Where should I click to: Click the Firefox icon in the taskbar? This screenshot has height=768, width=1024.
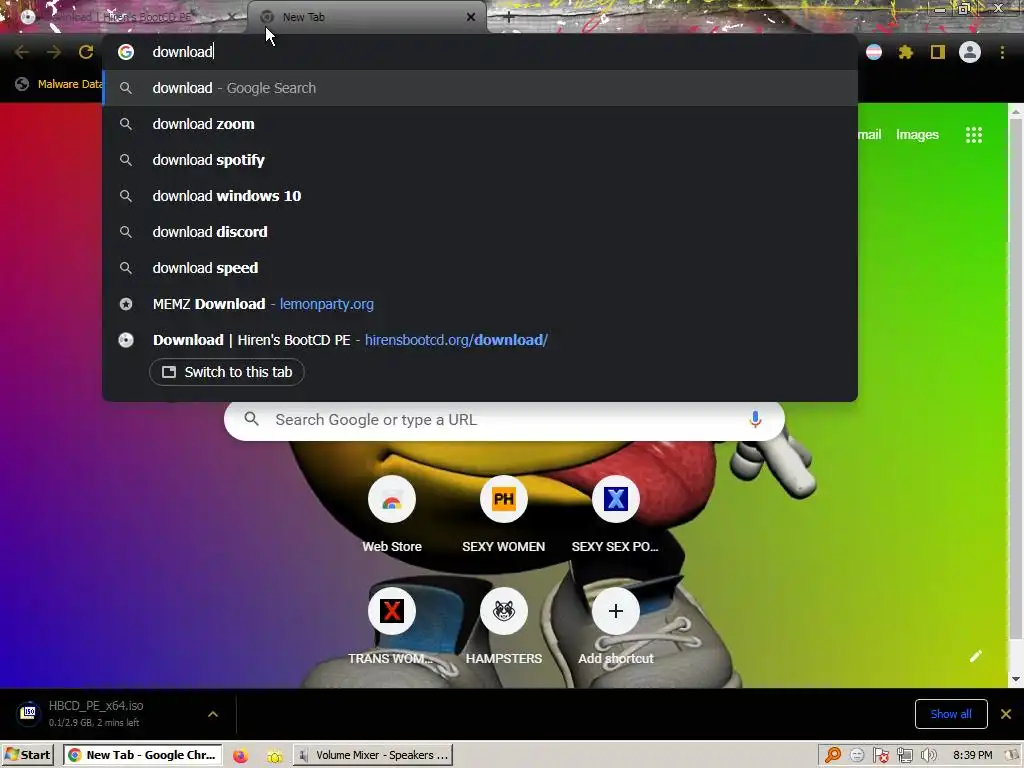point(240,755)
